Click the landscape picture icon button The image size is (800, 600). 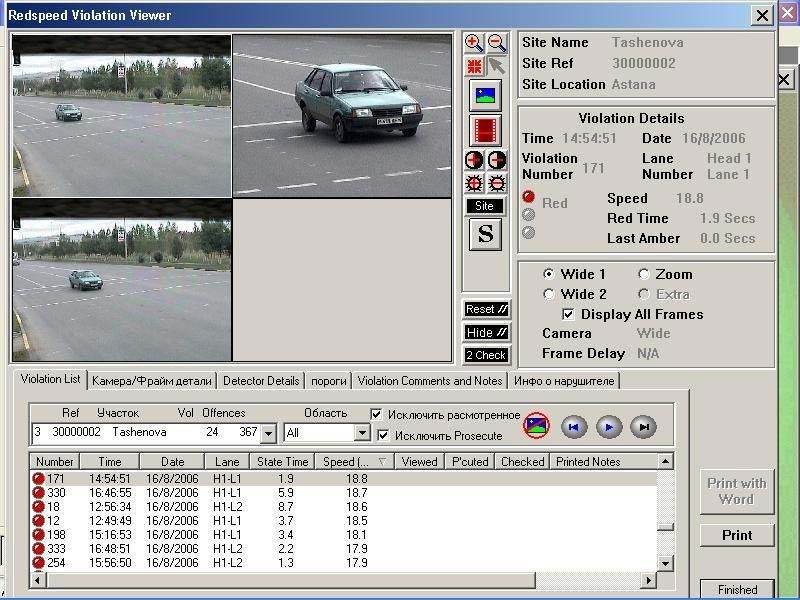click(485, 95)
